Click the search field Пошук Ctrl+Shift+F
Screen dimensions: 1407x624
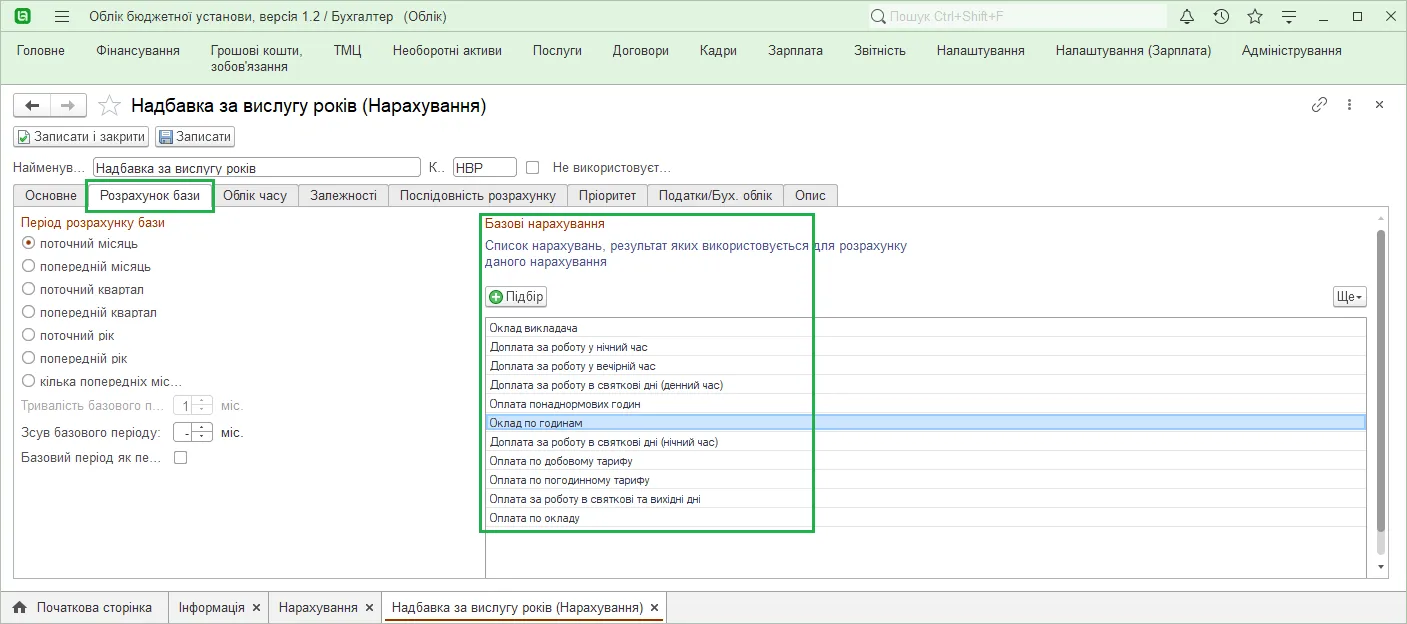tap(1016, 17)
